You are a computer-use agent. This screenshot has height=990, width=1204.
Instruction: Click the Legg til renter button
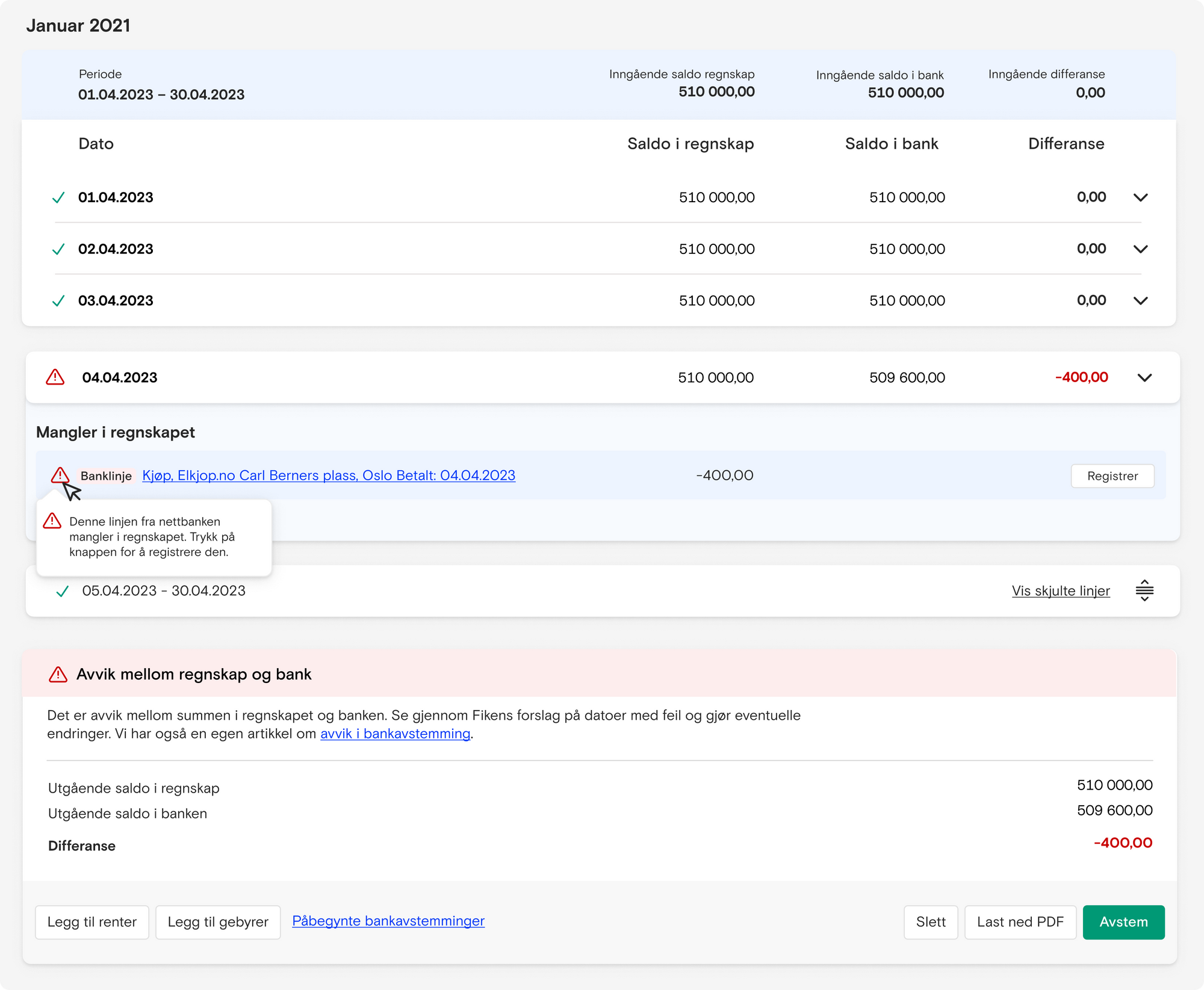(92, 922)
